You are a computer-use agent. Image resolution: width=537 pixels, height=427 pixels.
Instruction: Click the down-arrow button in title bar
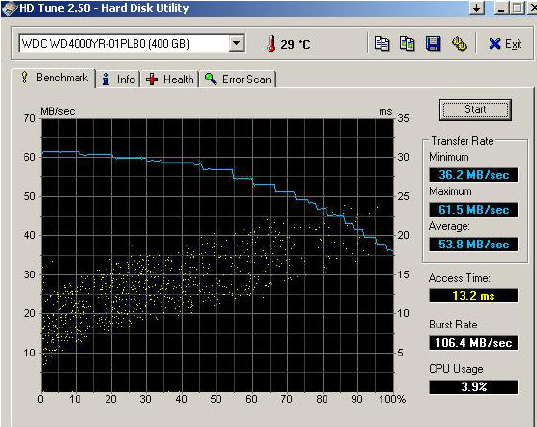pos(476,8)
